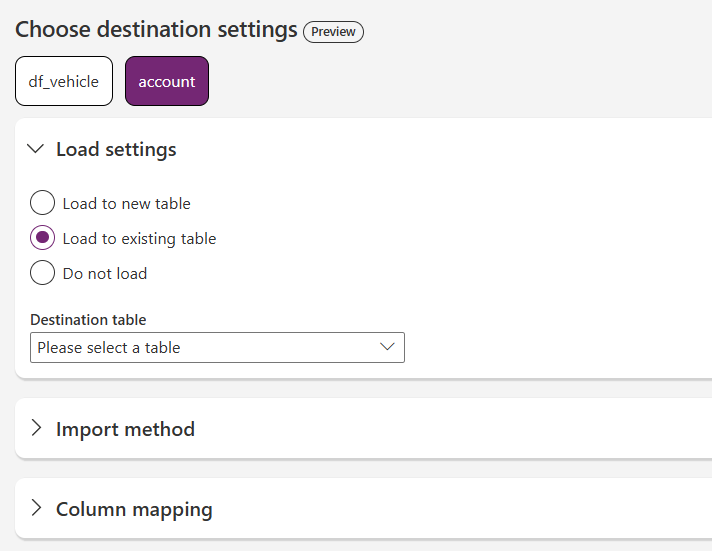The width and height of the screenshot is (712, 551).
Task: Open the Destination table dropdown
Action: (x=217, y=347)
